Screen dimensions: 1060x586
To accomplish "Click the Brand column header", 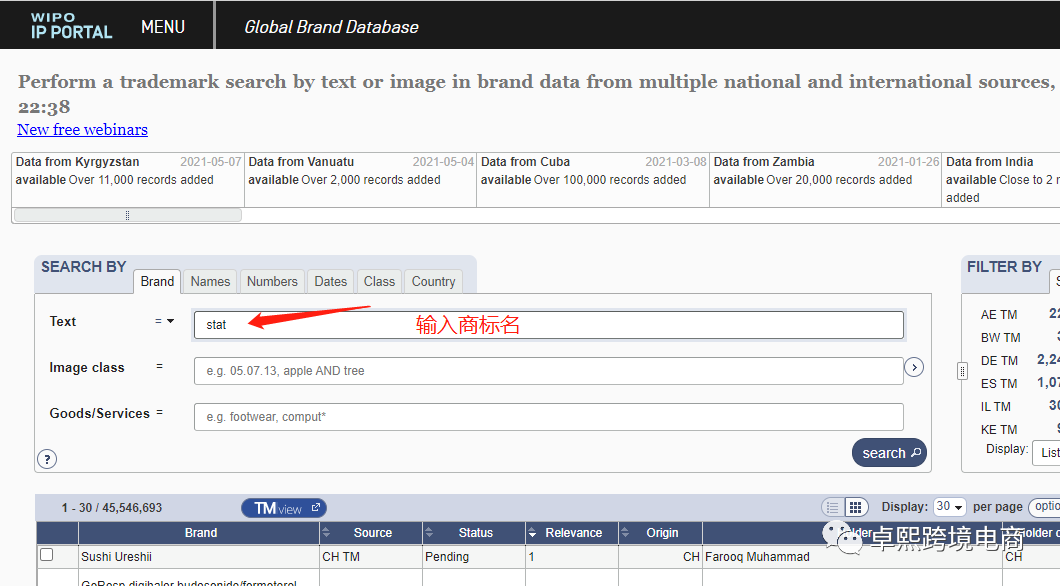I will coord(200,533).
